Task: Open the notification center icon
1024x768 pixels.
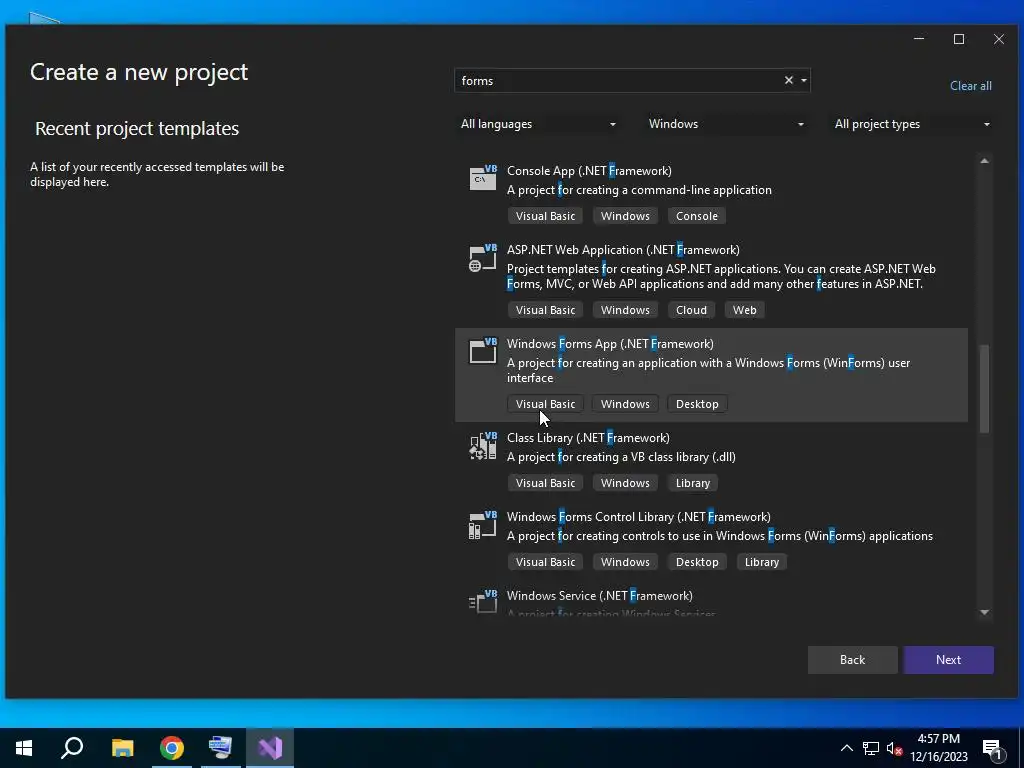Action: pyautogui.click(x=992, y=748)
